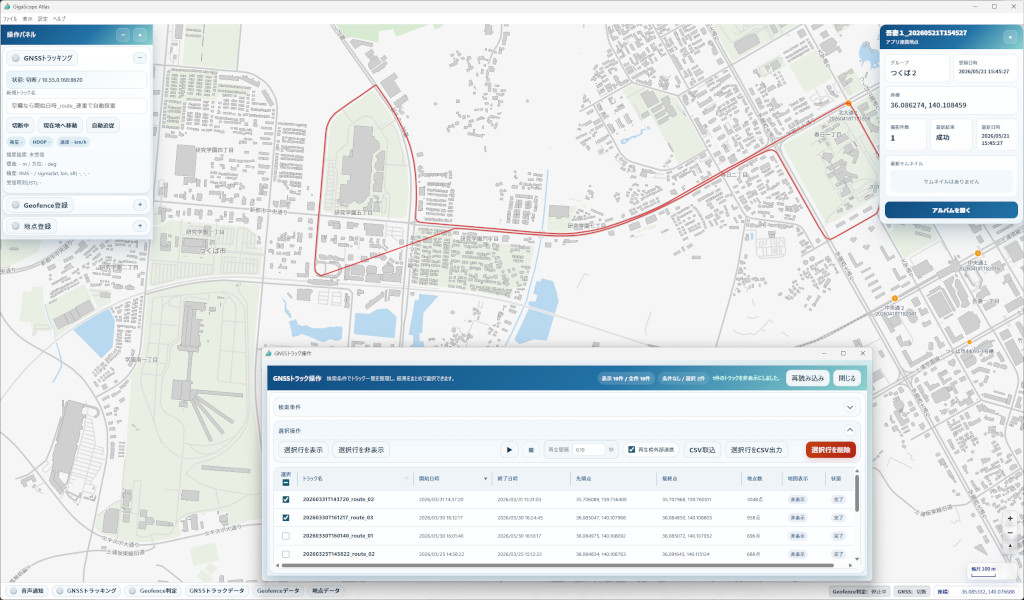Click the 選択行を削除 red button
The width and height of the screenshot is (1024, 600).
point(831,450)
